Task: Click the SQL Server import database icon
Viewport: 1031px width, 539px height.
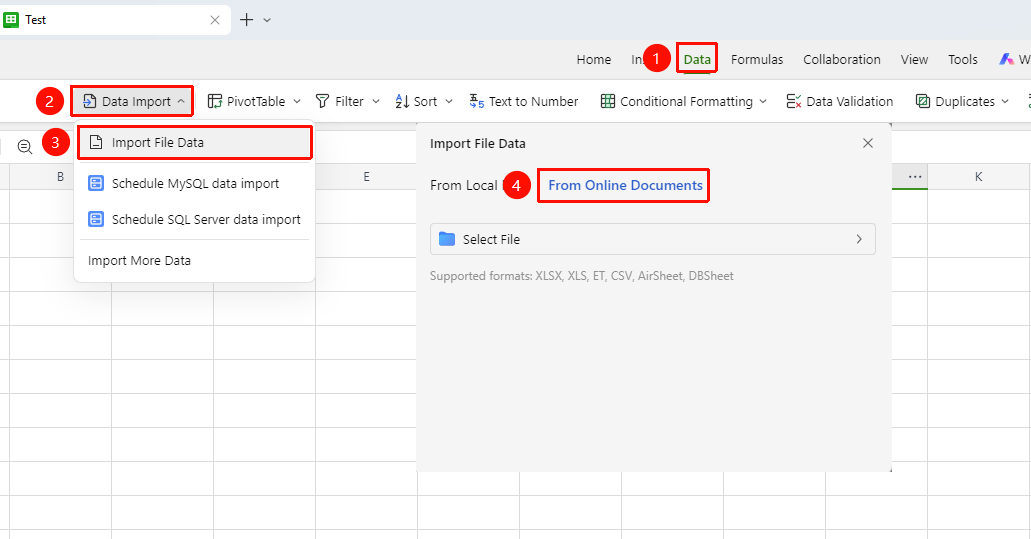Action: click(x=96, y=220)
